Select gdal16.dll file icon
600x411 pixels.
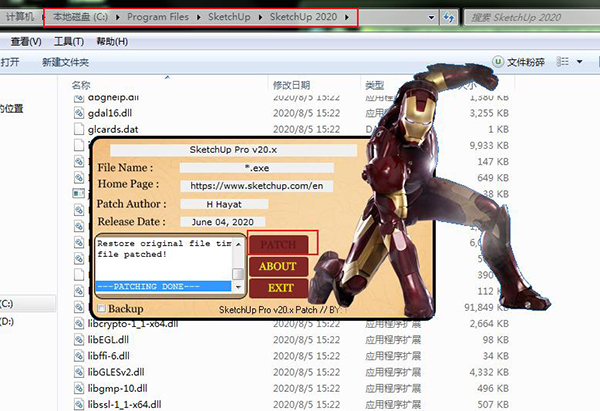click(x=78, y=113)
